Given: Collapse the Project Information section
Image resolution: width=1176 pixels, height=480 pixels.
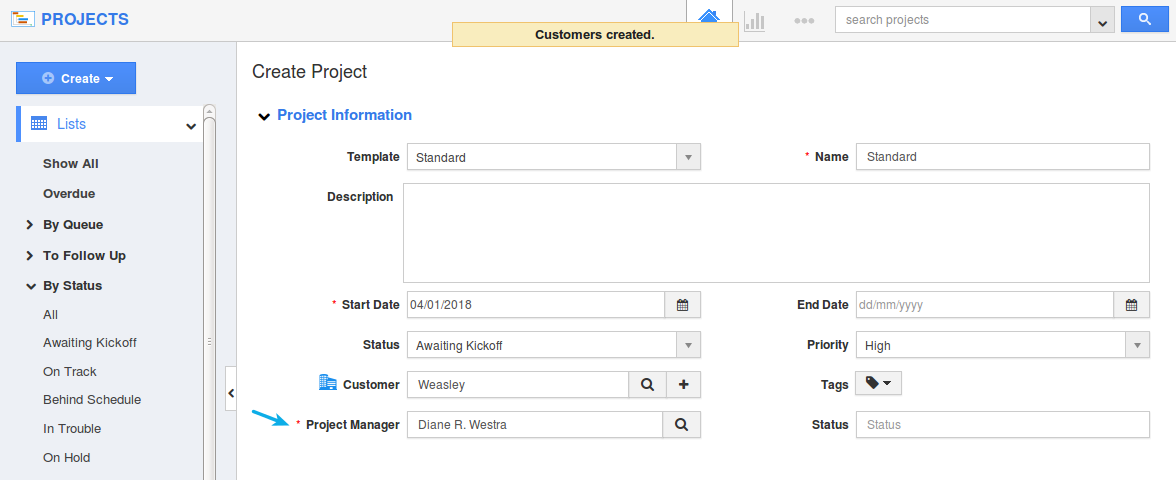Looking at the screenshot, I should (264, 116).
